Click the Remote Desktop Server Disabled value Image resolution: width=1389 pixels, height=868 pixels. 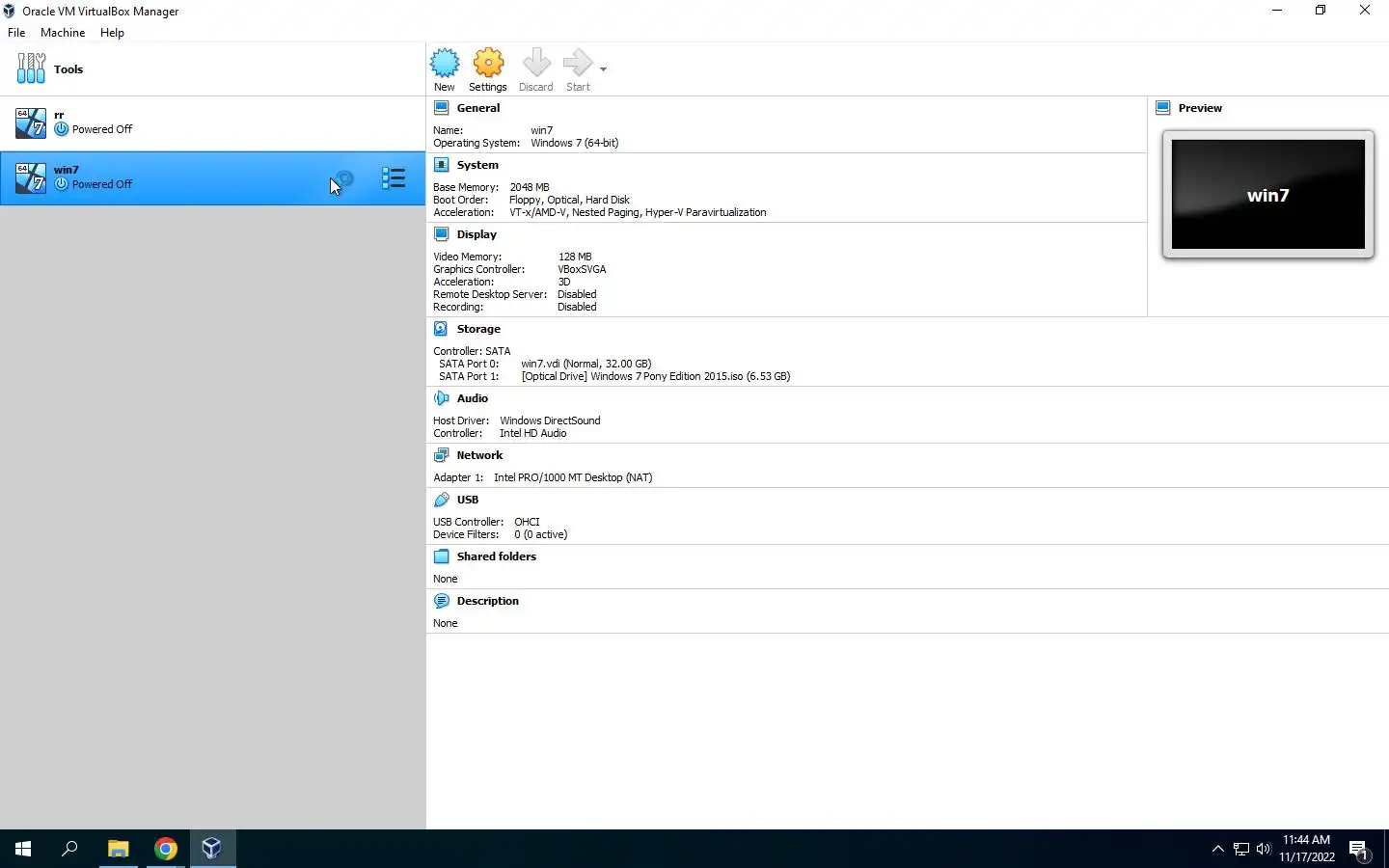tap(577, 294)
